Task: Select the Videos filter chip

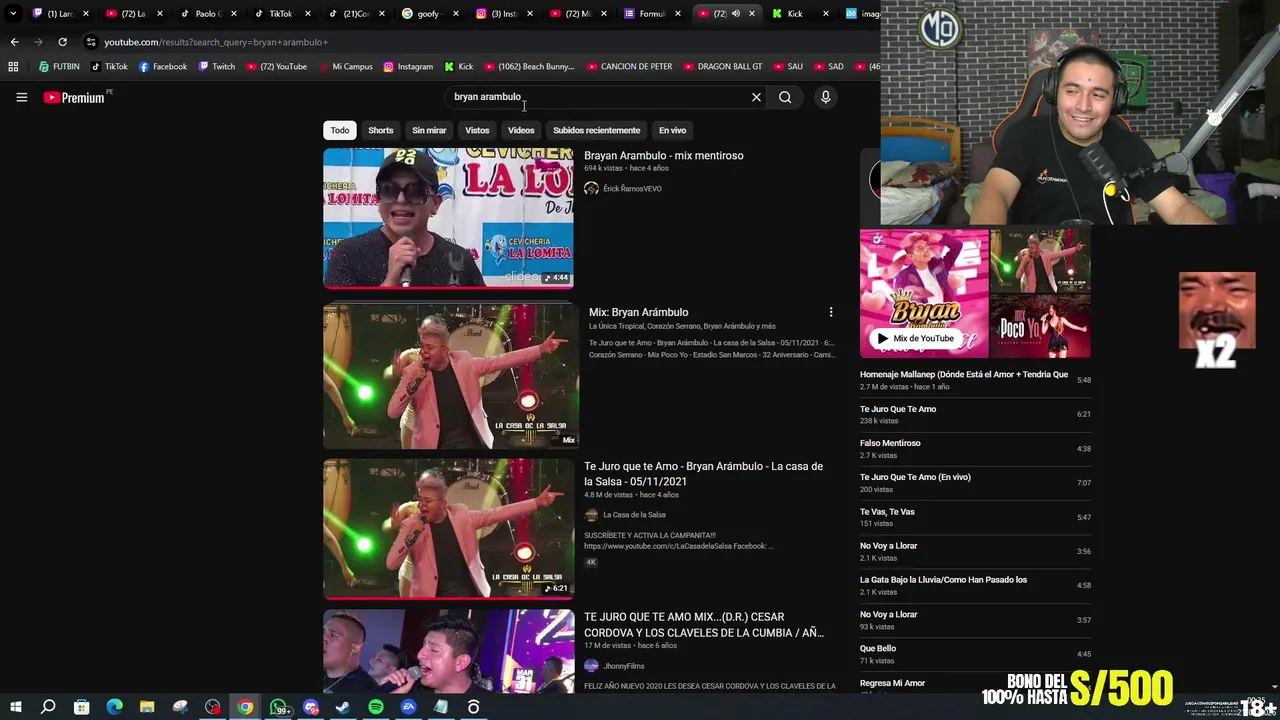Action: (x=521, y=130)
